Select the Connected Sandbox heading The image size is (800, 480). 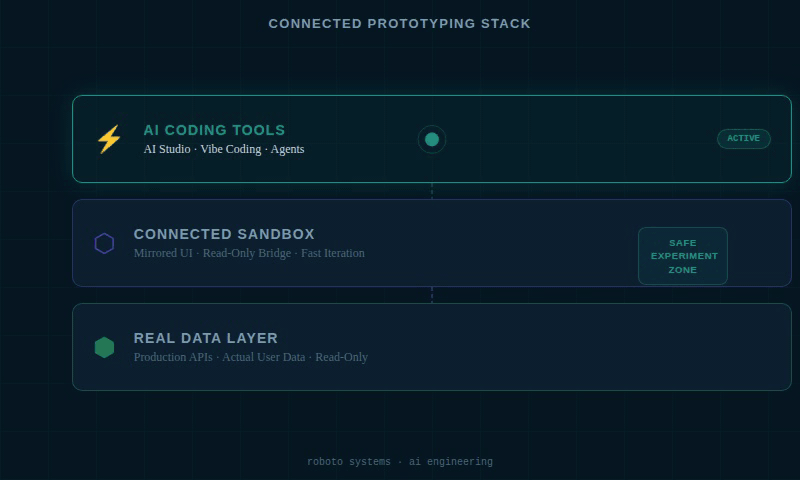coord(224,234)
